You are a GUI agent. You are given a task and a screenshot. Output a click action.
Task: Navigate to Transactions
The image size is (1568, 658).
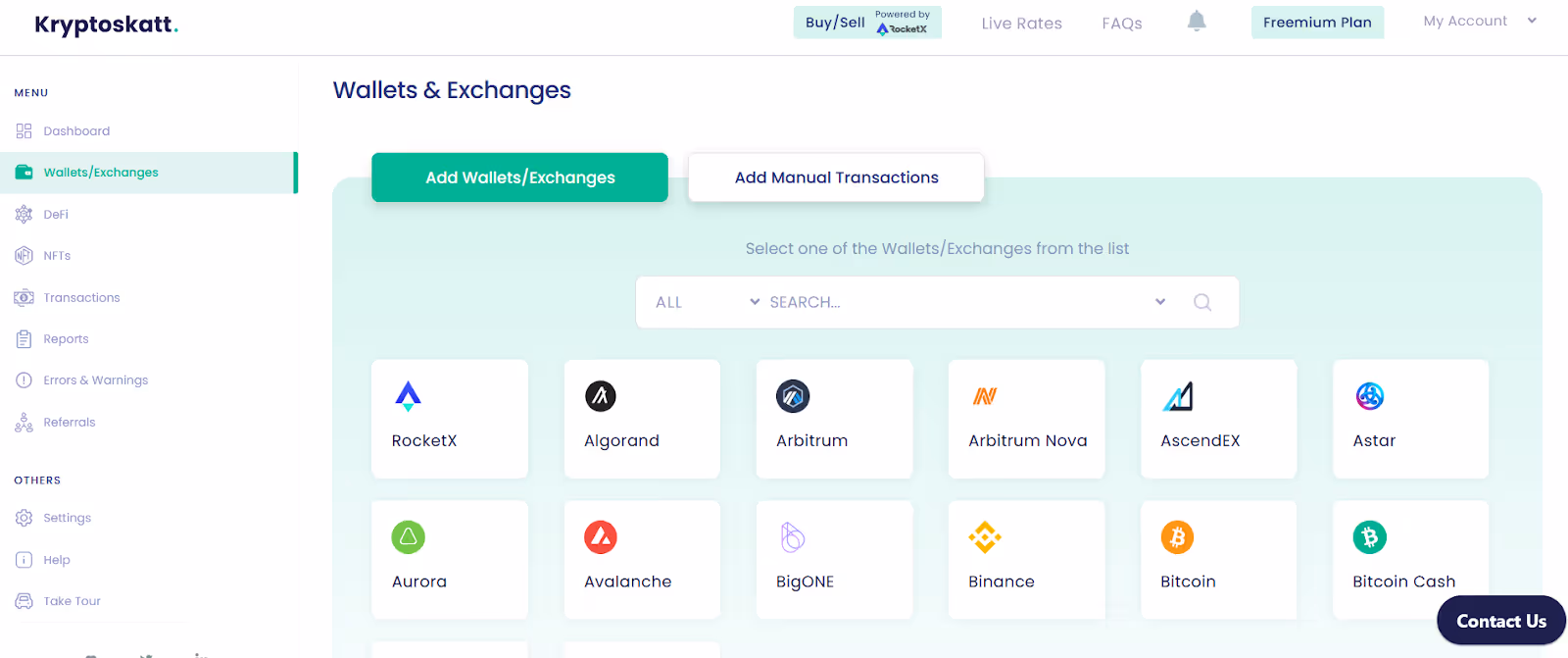pyautogui.click(x=81, y=297)
